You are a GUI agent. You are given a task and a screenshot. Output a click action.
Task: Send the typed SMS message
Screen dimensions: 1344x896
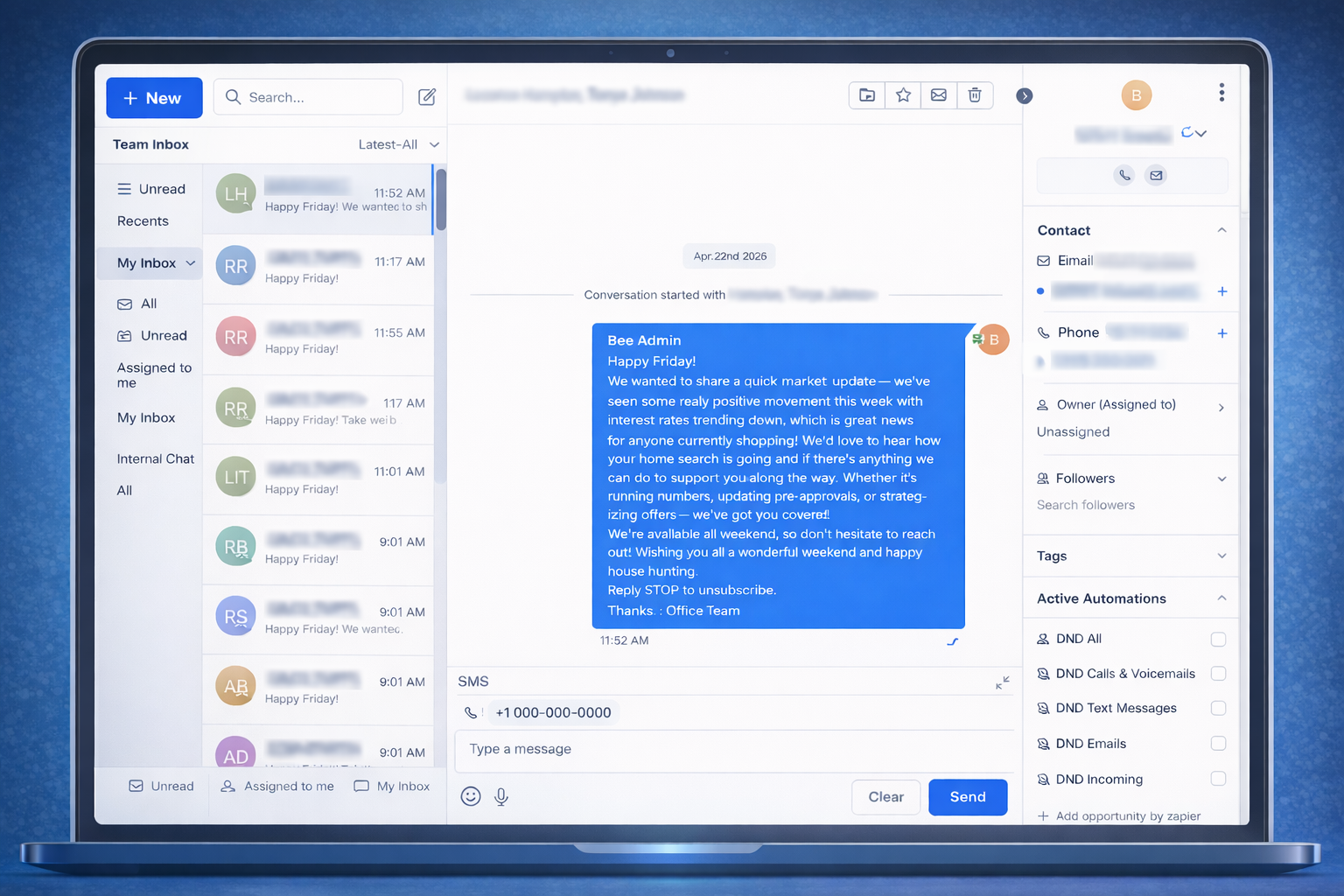(968, 797)
